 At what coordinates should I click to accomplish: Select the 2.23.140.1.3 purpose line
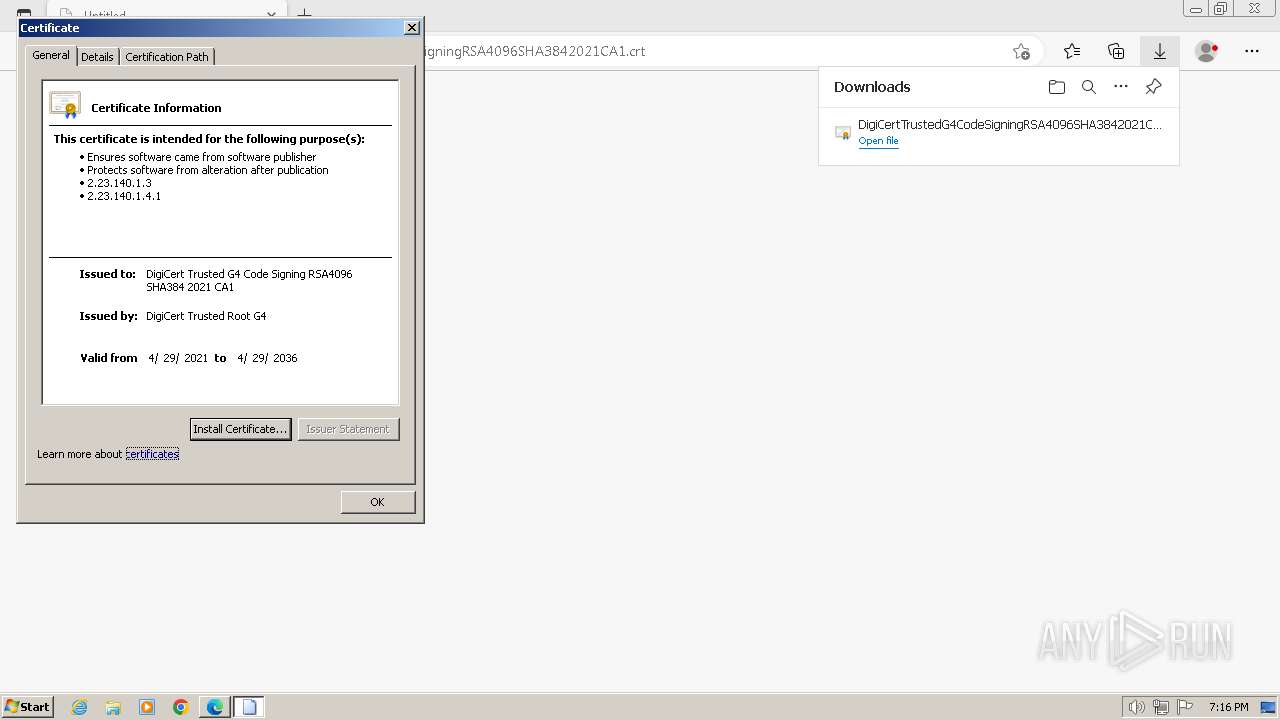coord(119,183)
